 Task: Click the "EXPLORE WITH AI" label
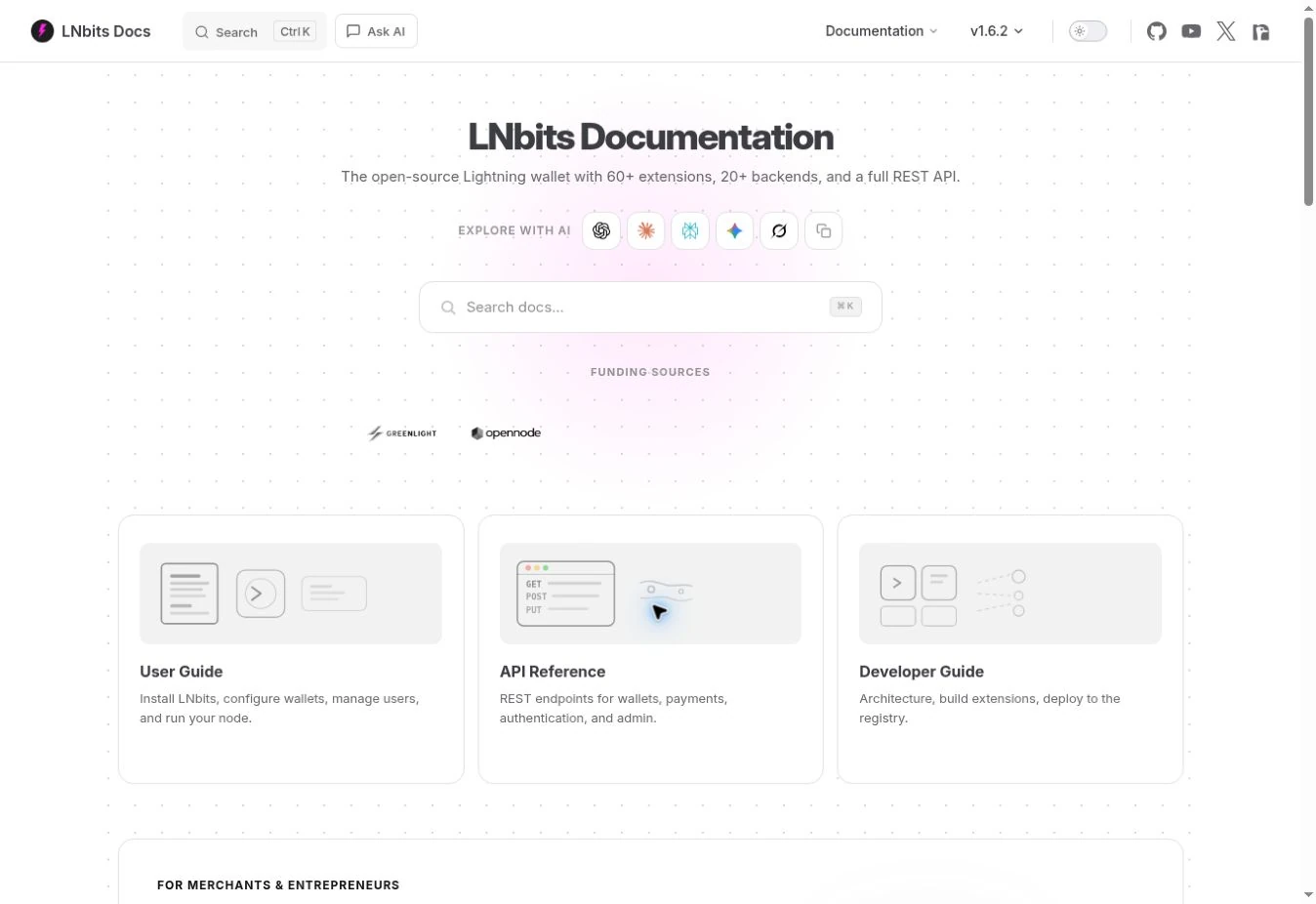coord(514,231)
